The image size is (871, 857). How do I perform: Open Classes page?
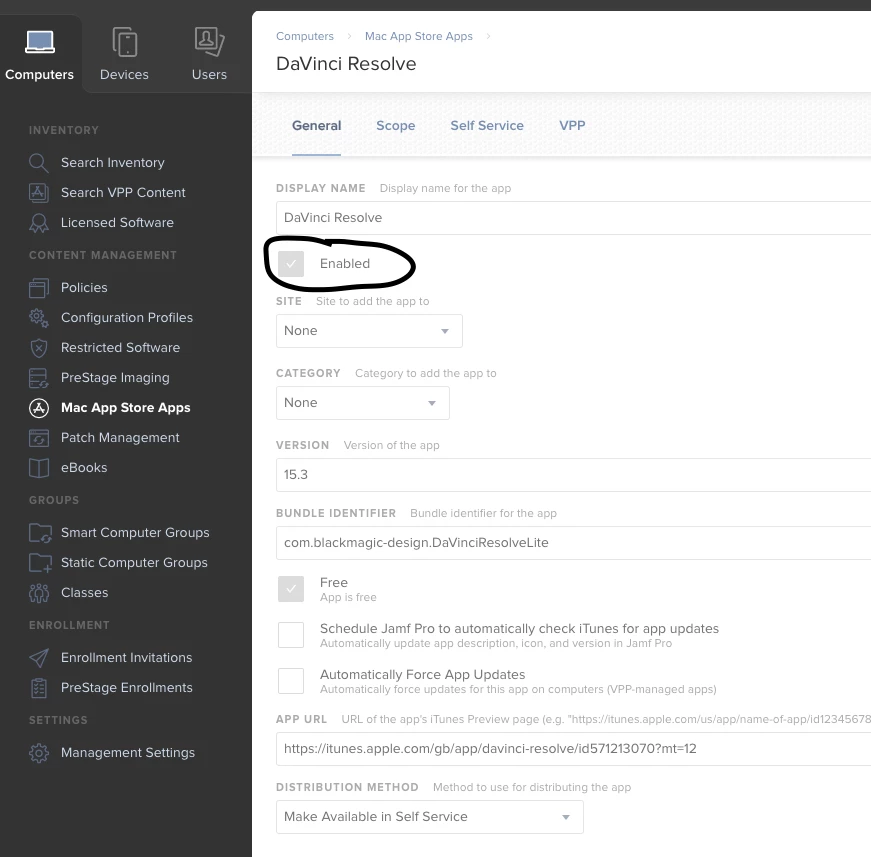(84, 593)
